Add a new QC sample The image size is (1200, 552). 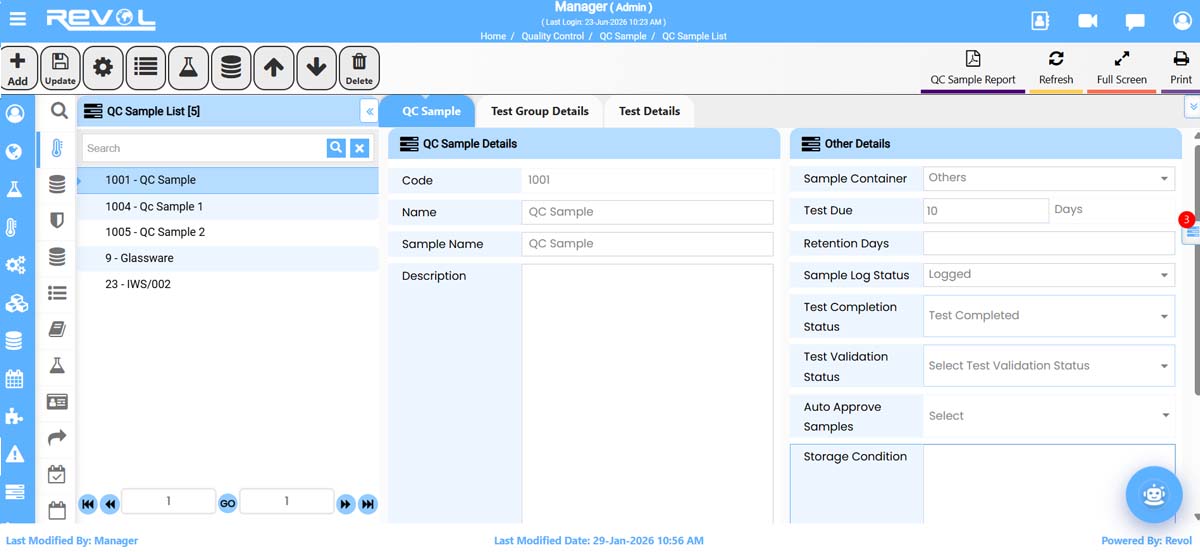[x=18, y=68]
